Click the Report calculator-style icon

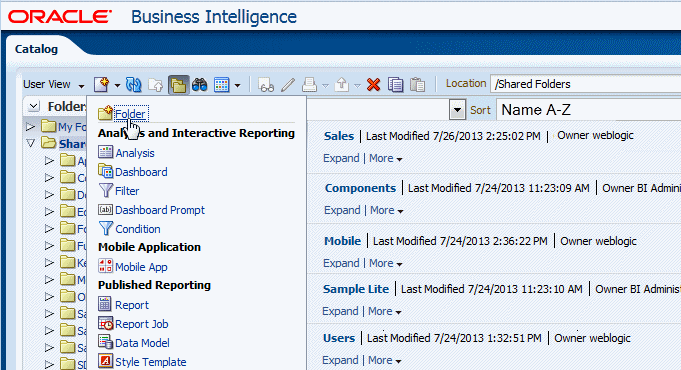(x=105, y=304)
